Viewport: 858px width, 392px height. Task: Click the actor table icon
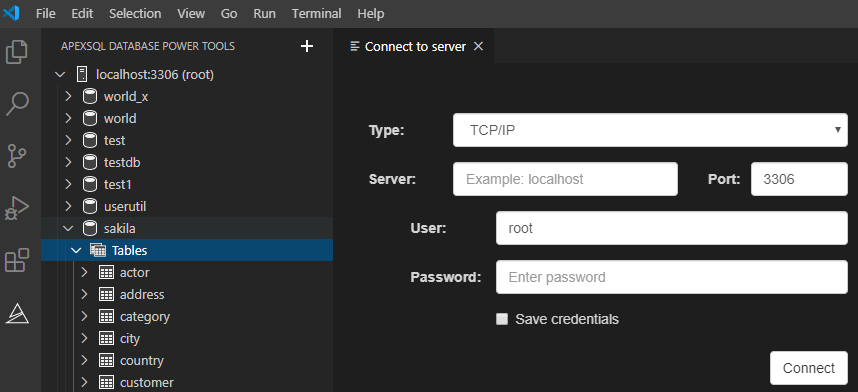coord(106,273)
